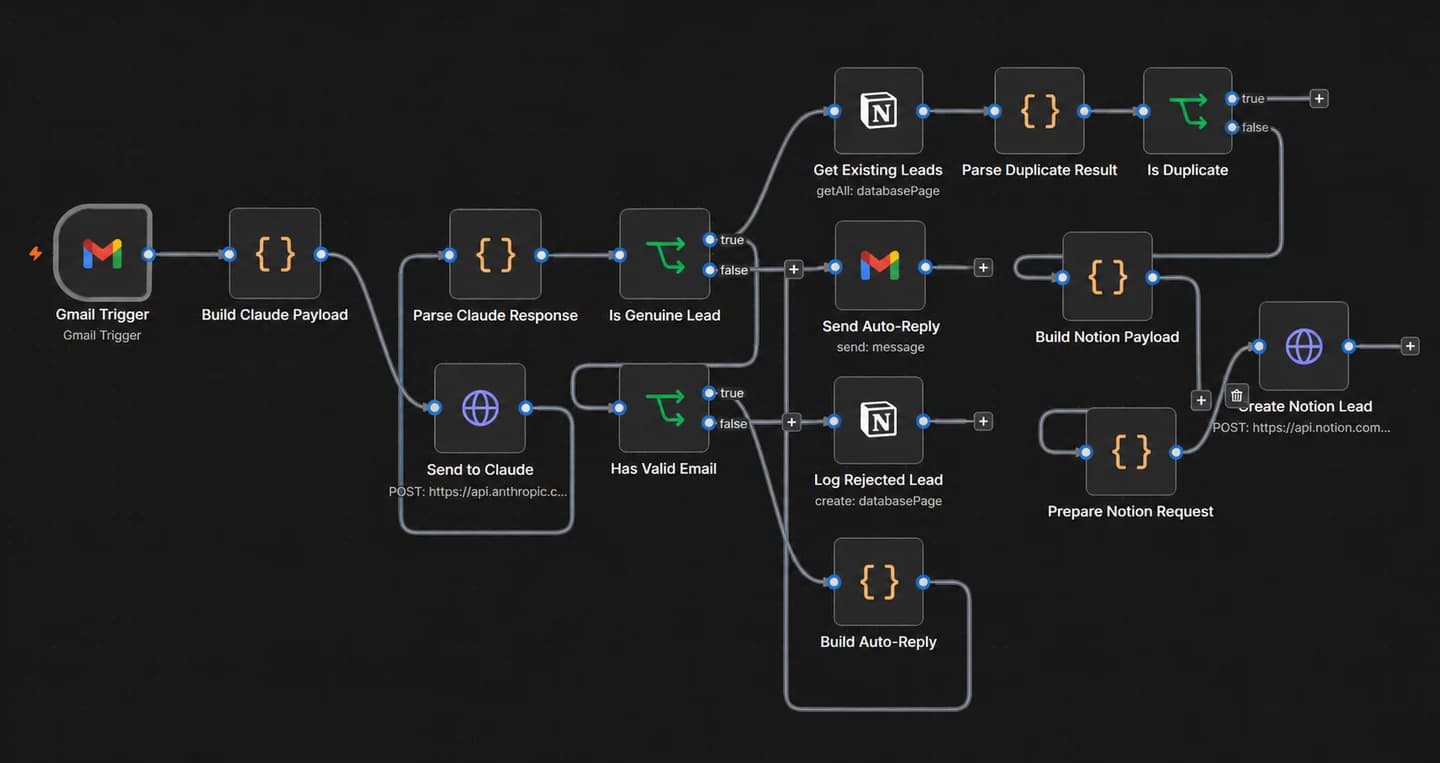Select the Build Notion Payload code node
The width and height of the screenshot is (1440, 763).
click(x=1108, y=277)
